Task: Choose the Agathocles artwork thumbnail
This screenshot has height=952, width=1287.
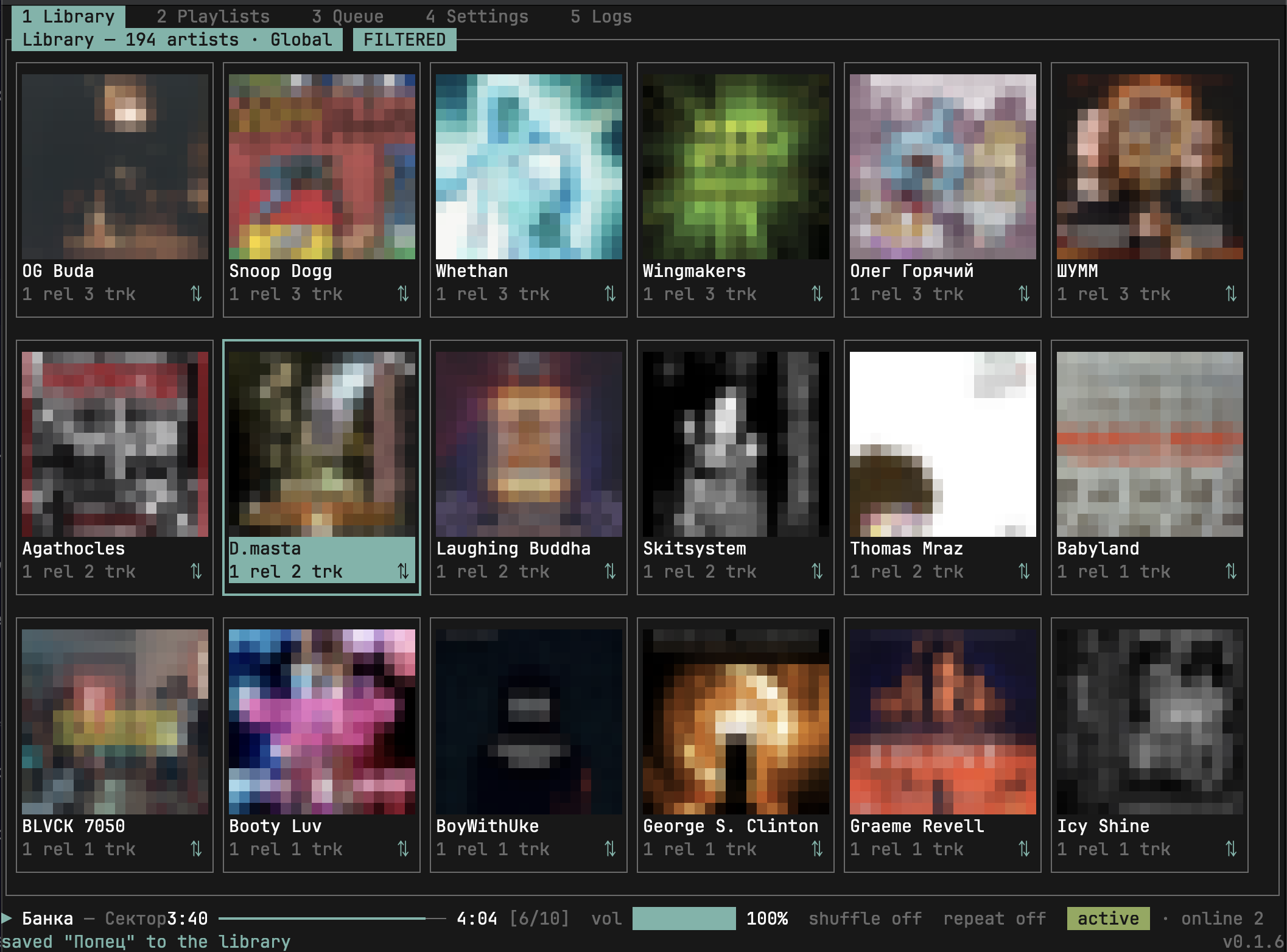Action: click(115, 444)
